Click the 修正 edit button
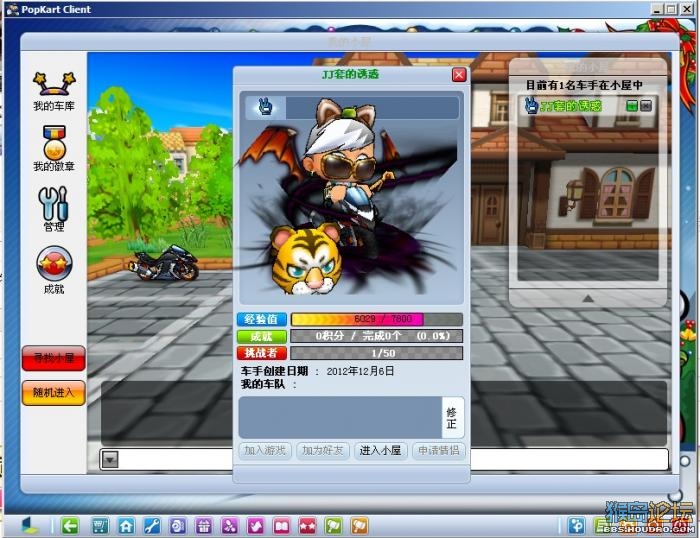This screenshot has height=538, width=700. coord(452,418)
